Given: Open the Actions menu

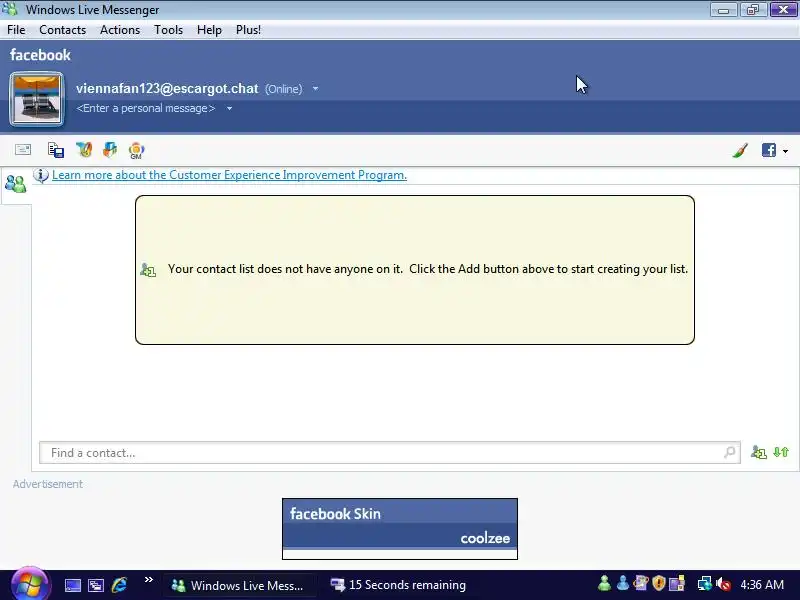Looking at the screenshot, I should pos(120,30).
